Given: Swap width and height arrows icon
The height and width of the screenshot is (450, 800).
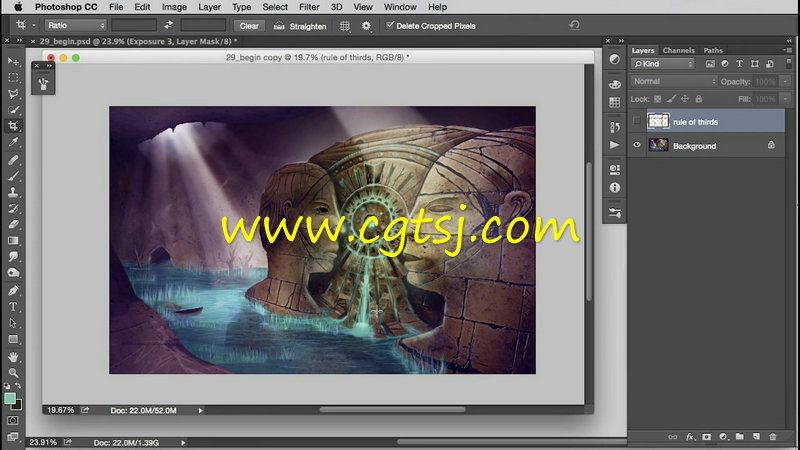Looking at the screenshot, I should (x=168, y=25).
